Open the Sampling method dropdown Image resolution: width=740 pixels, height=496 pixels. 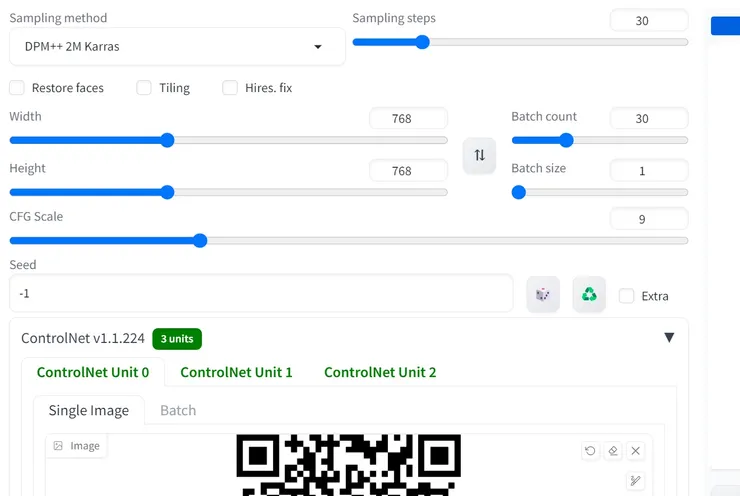(177, 46)
